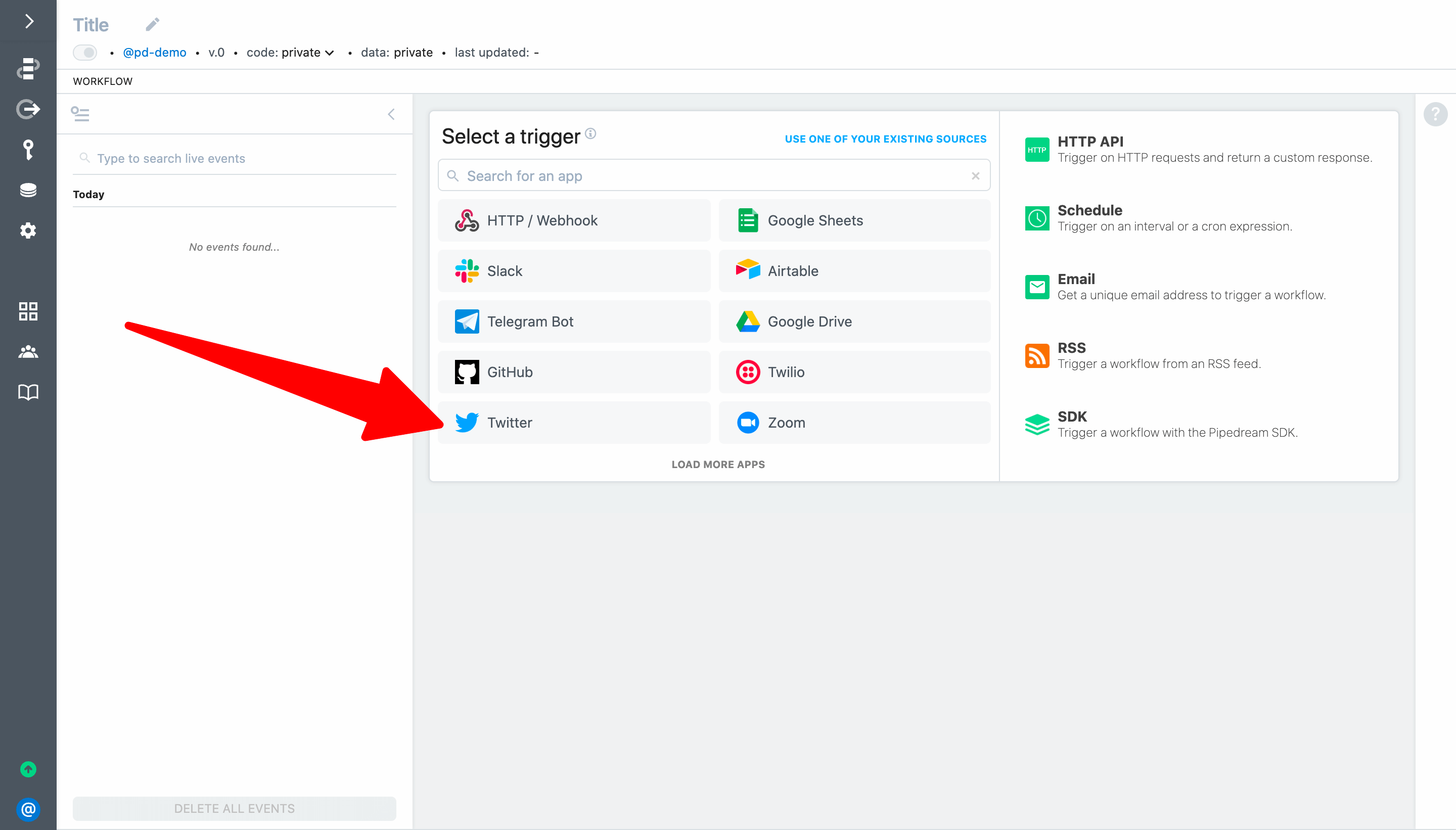Select Twitter as the trigger app

tap(574, 423)
